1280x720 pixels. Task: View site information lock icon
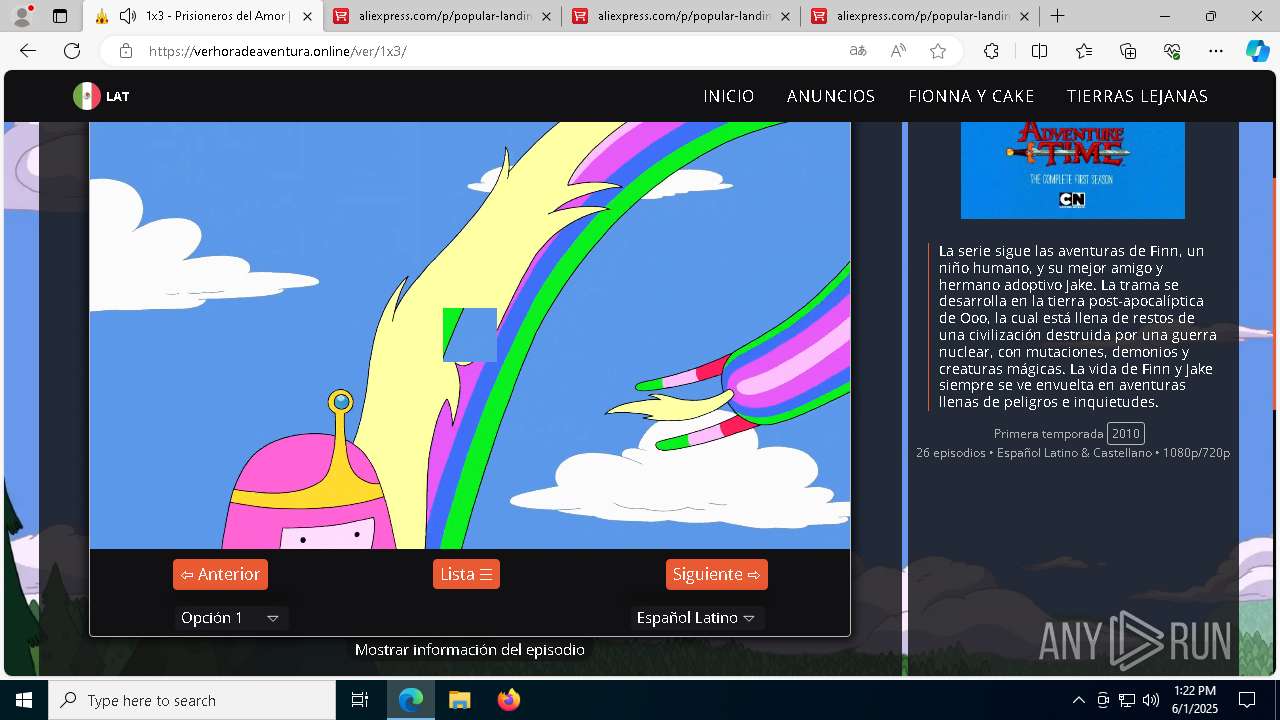tap(125, 51)
